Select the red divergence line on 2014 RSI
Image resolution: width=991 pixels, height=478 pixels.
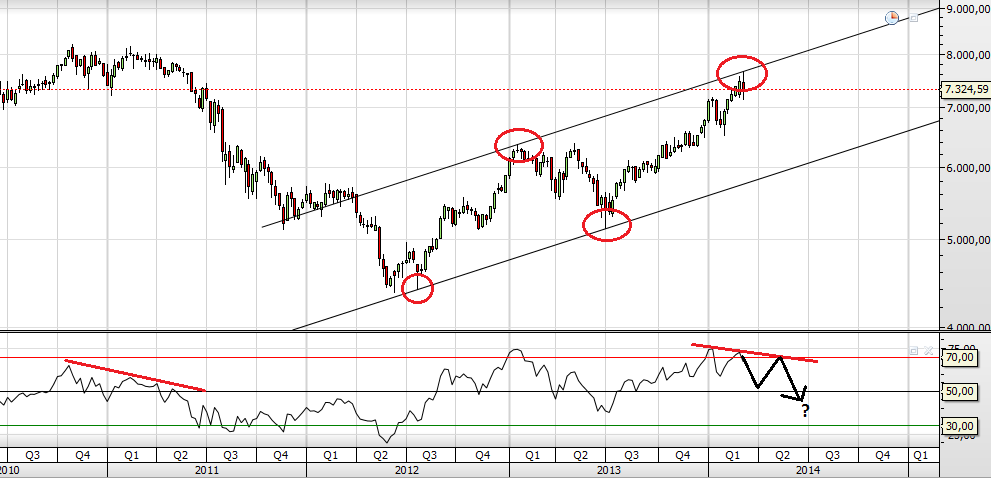pyautogui.click(x=755, y=353)
